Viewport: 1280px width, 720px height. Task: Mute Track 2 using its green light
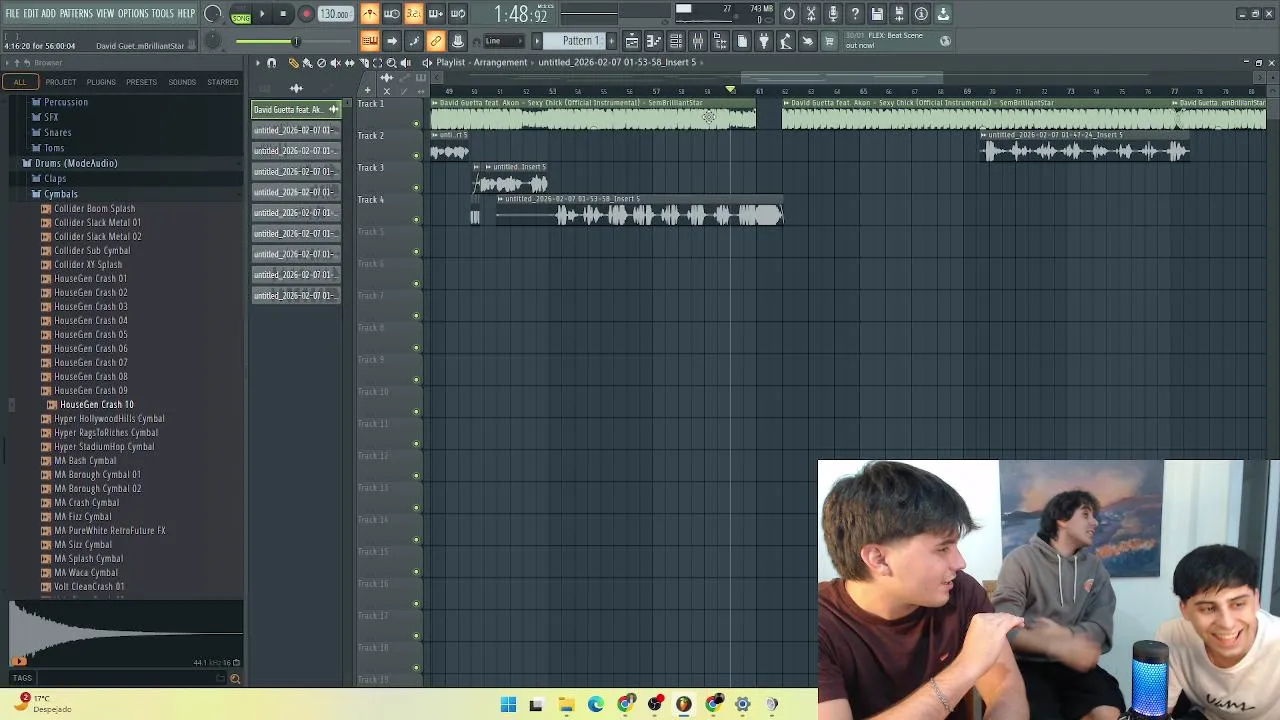tap(416, 155)
